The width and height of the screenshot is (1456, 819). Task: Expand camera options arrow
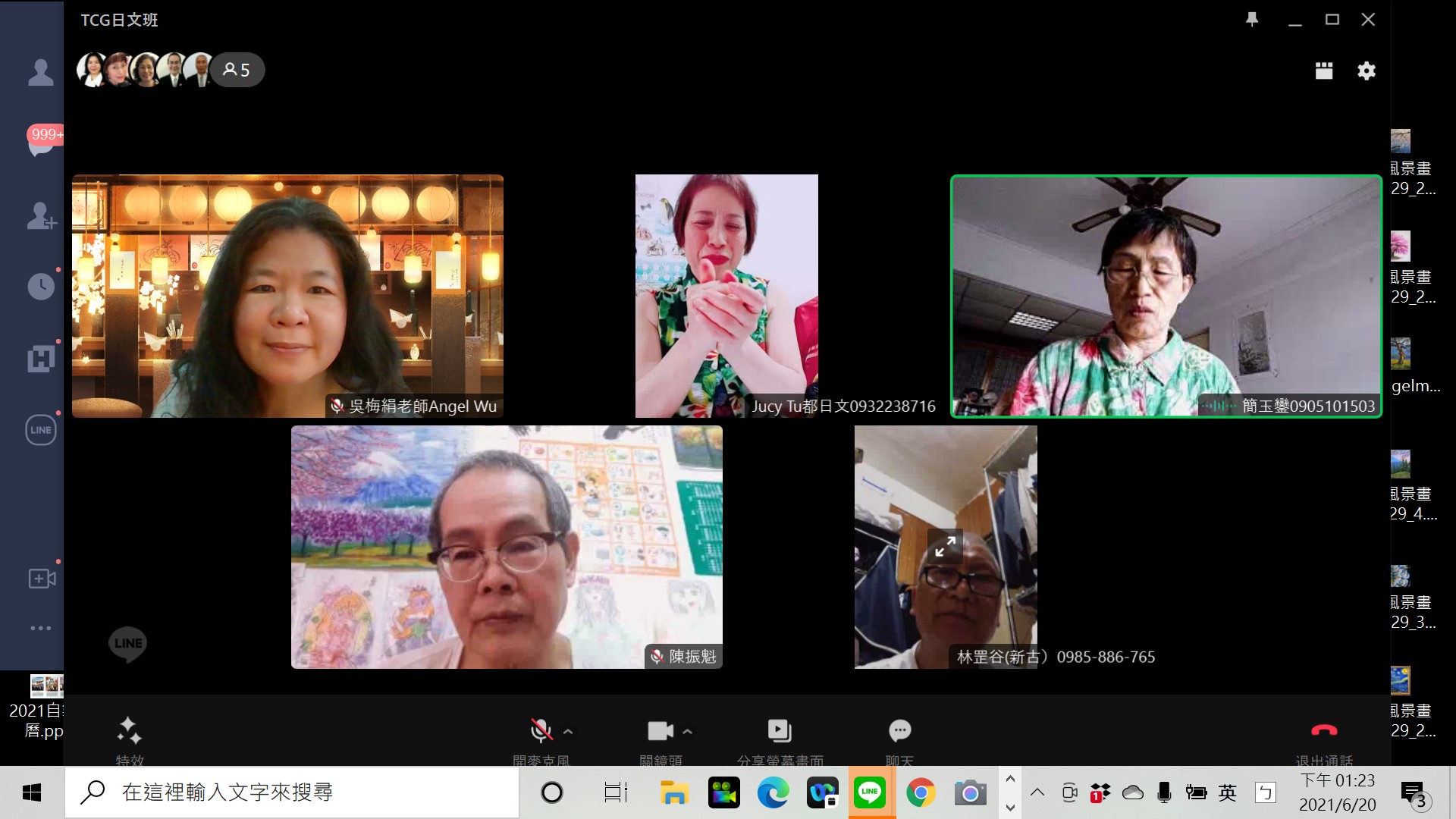(x=687, y=732)
